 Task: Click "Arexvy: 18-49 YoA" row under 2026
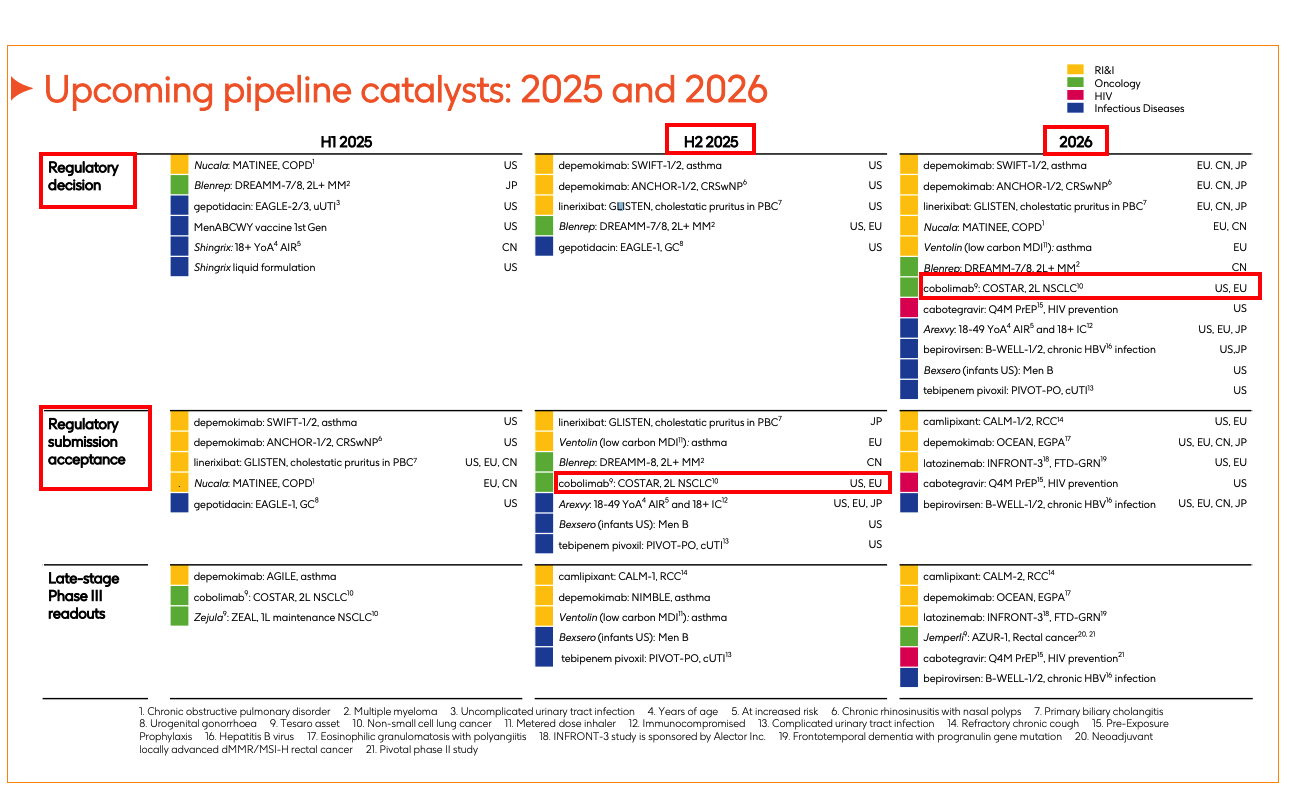(1008, 329)
